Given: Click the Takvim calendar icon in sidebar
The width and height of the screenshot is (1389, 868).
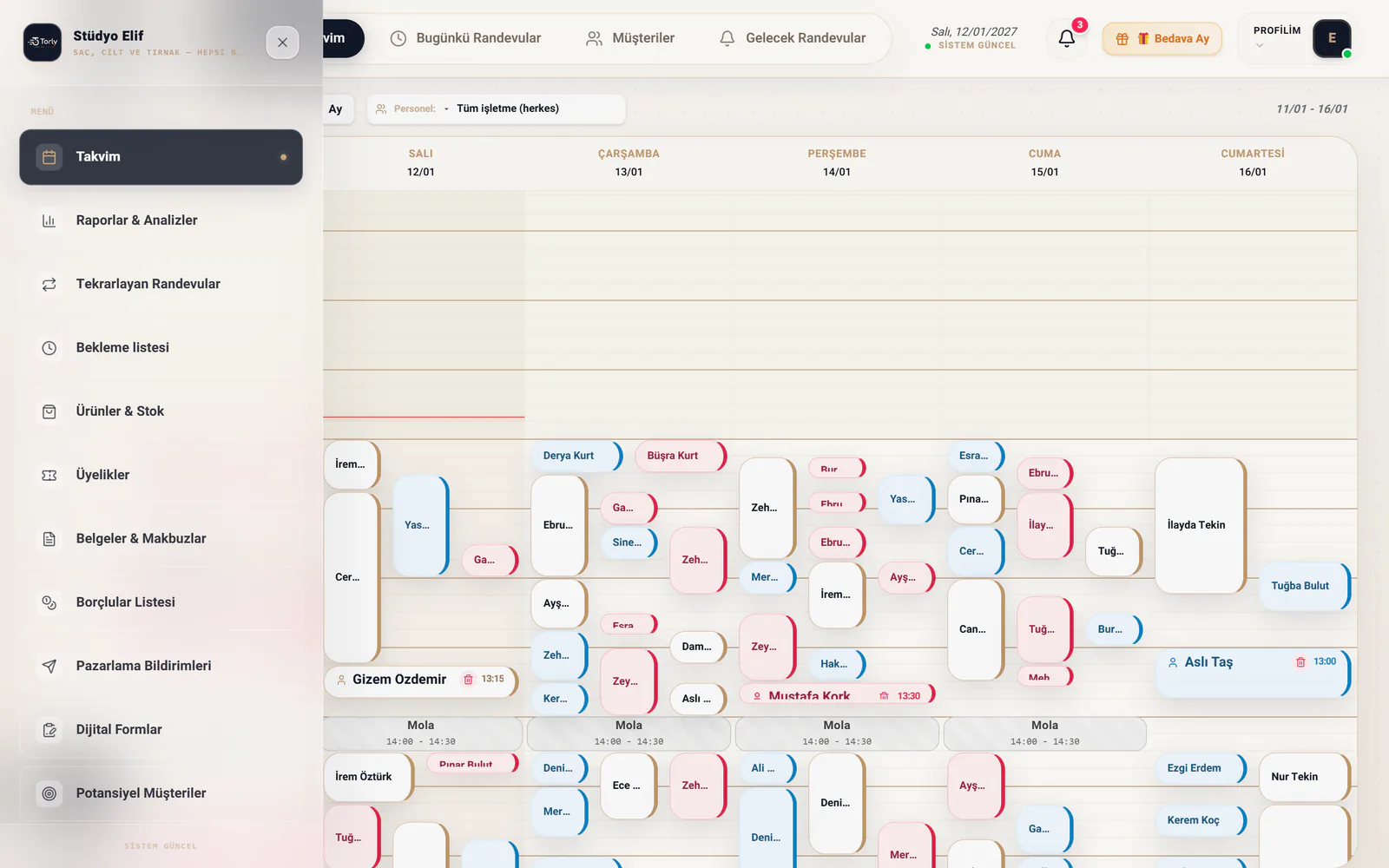Looking at the screenshot, I should (49, 157).
